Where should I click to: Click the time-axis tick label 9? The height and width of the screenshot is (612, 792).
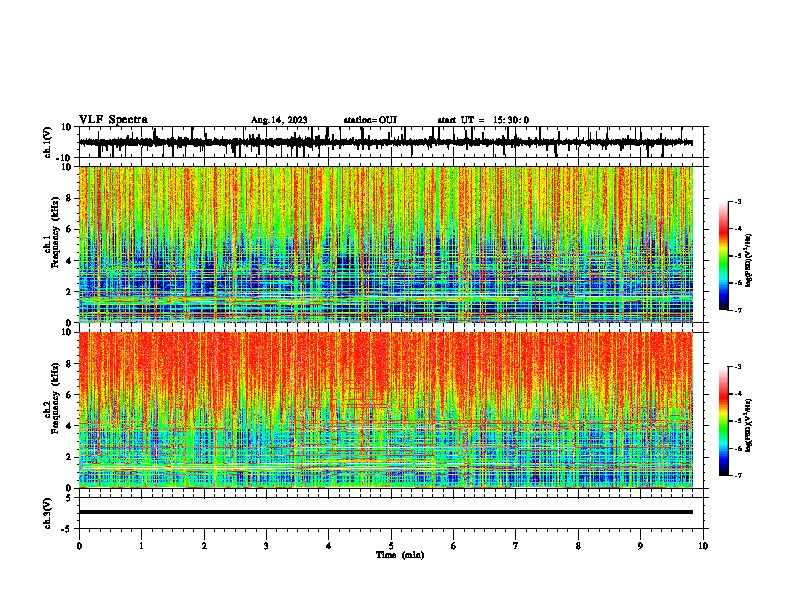coord(640,546)
